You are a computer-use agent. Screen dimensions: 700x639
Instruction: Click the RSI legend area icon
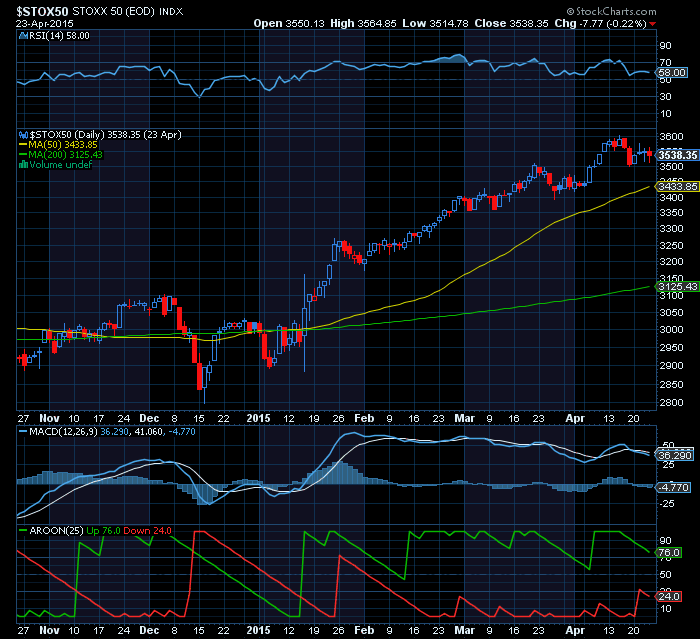click(23, 36)
